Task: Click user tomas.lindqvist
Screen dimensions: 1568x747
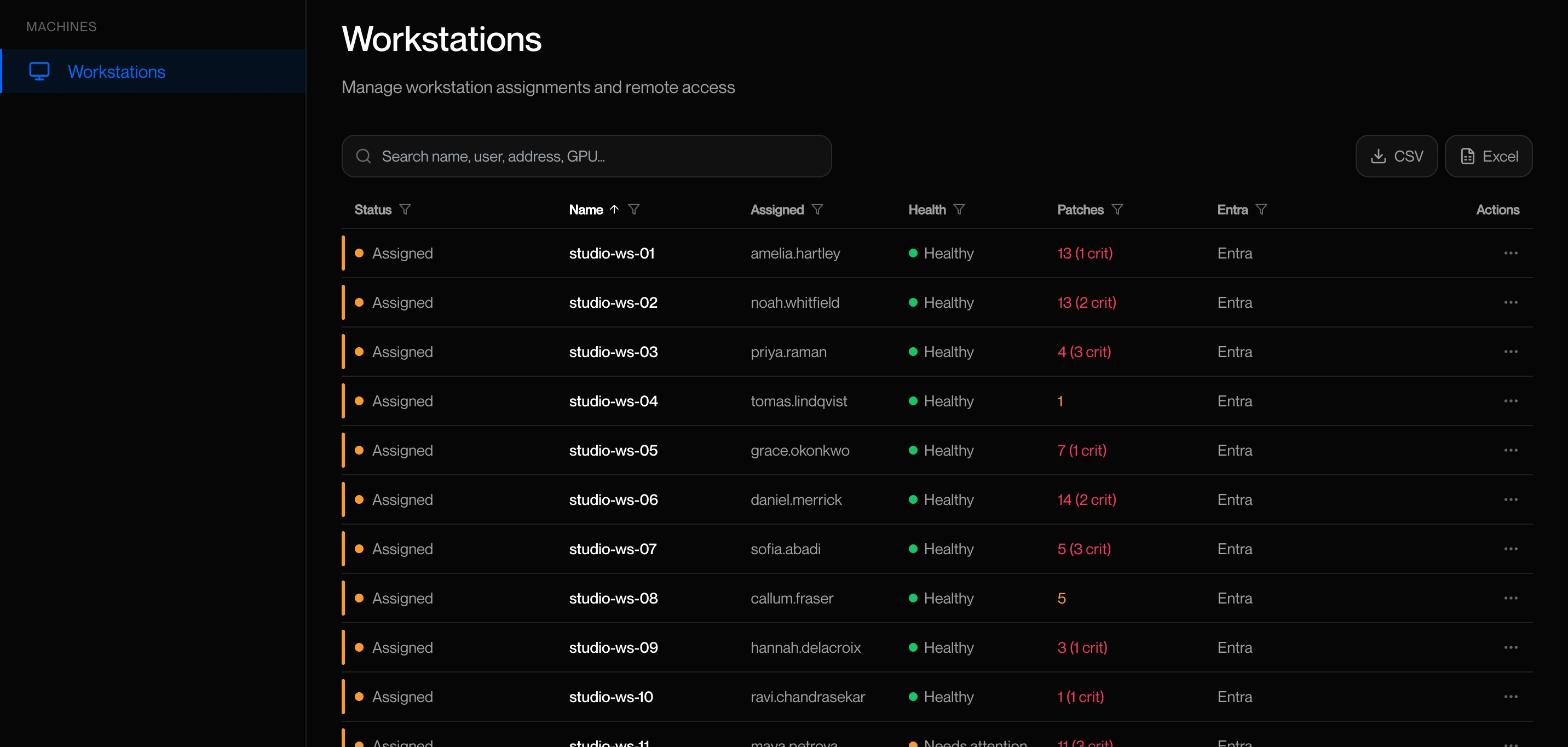Action: 799,401
